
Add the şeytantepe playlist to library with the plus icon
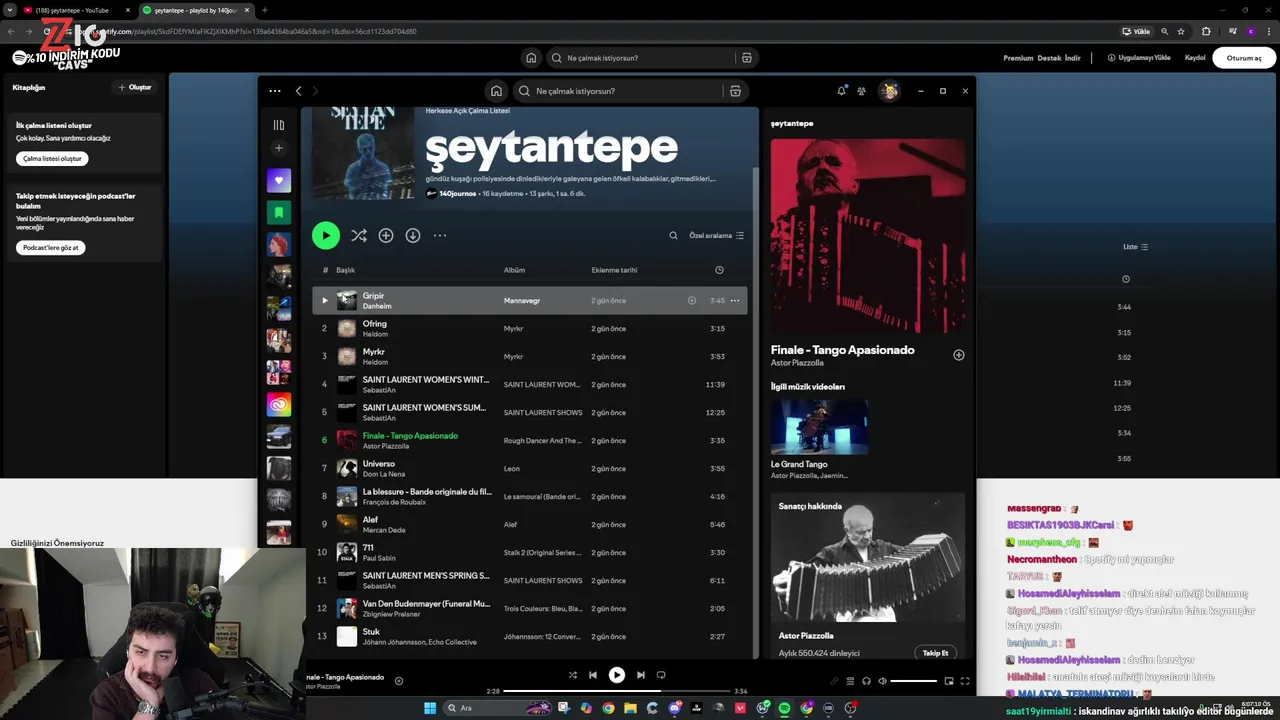(385, 235)
